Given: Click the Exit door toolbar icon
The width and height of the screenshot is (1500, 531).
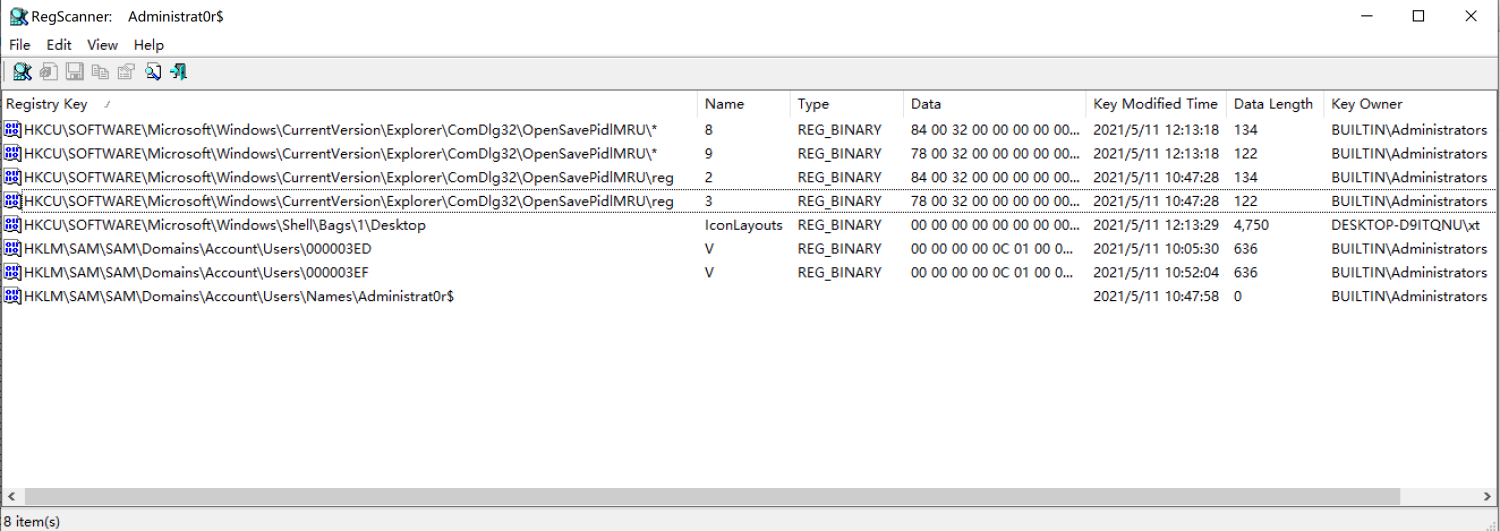Looking at the screenshot, I should click(179, 71).
